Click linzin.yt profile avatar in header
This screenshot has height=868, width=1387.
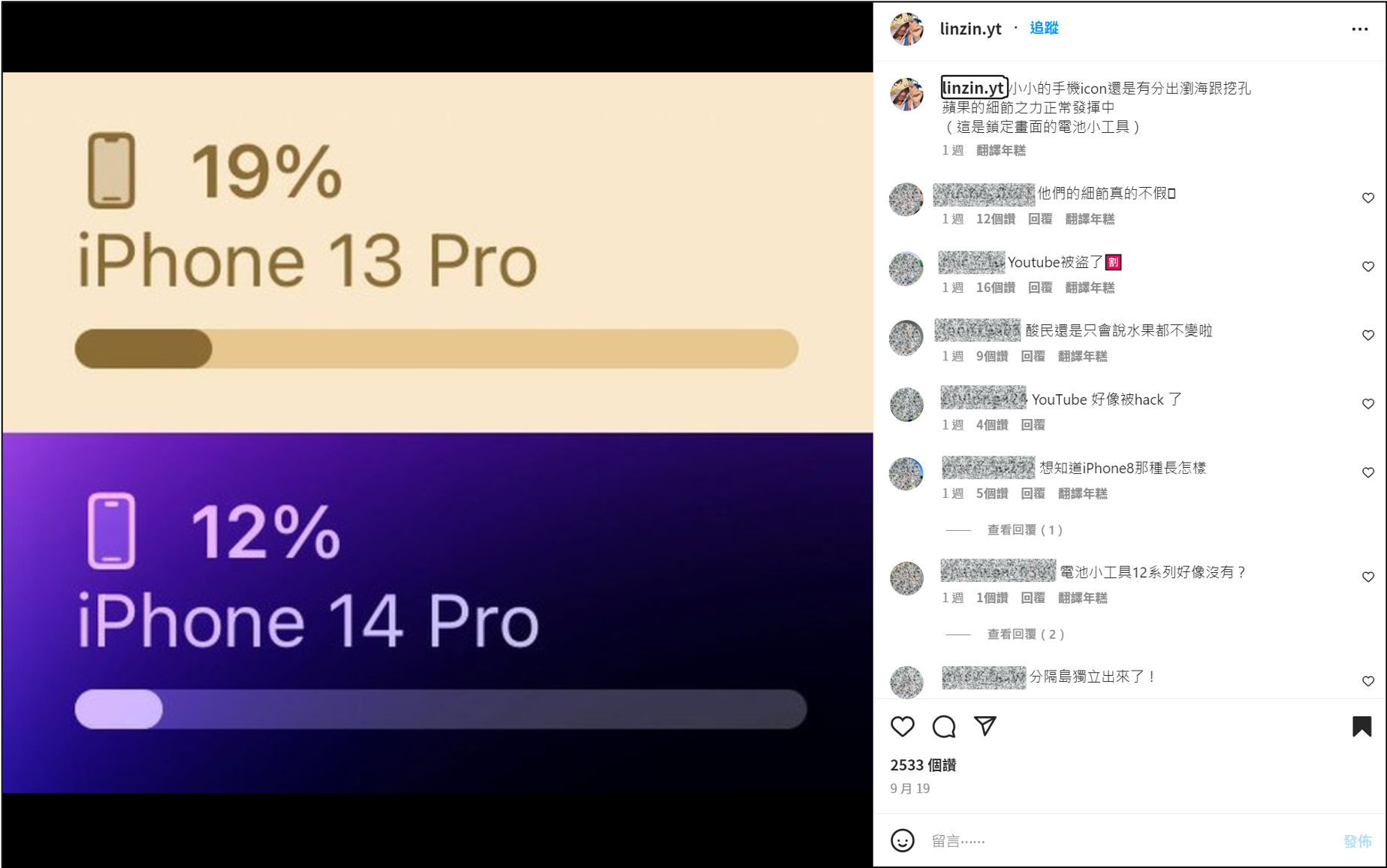[906, 29]
